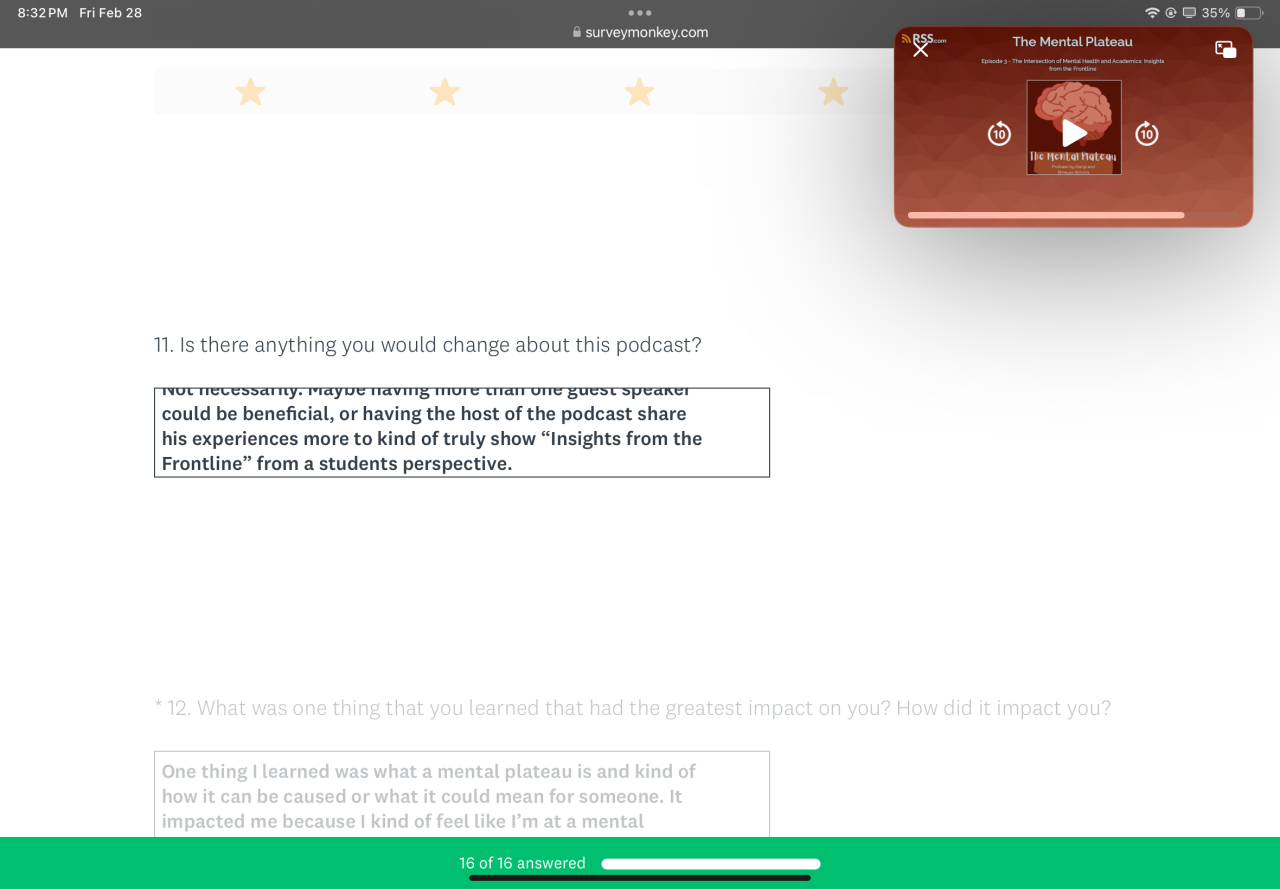Seek along the podcast progress bar
The height and width of the screenshot is (889, 1280).
pos(1073,215)
